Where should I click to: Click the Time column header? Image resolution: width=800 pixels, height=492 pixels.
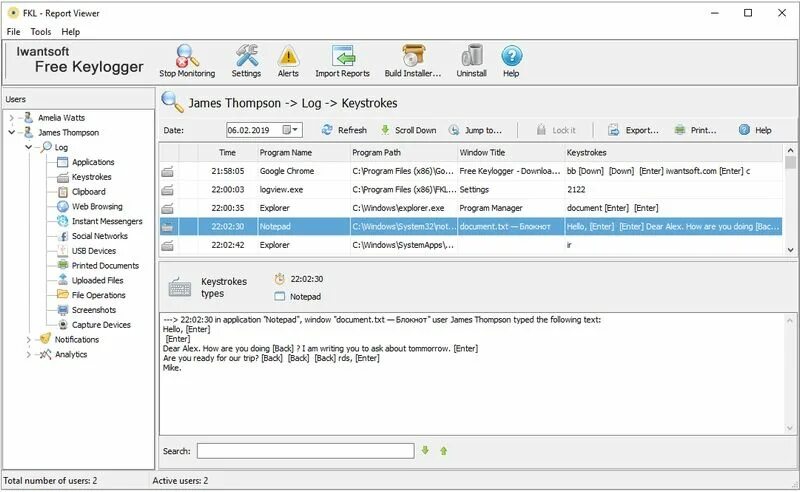pyautogui.click(x=227, y=153)
